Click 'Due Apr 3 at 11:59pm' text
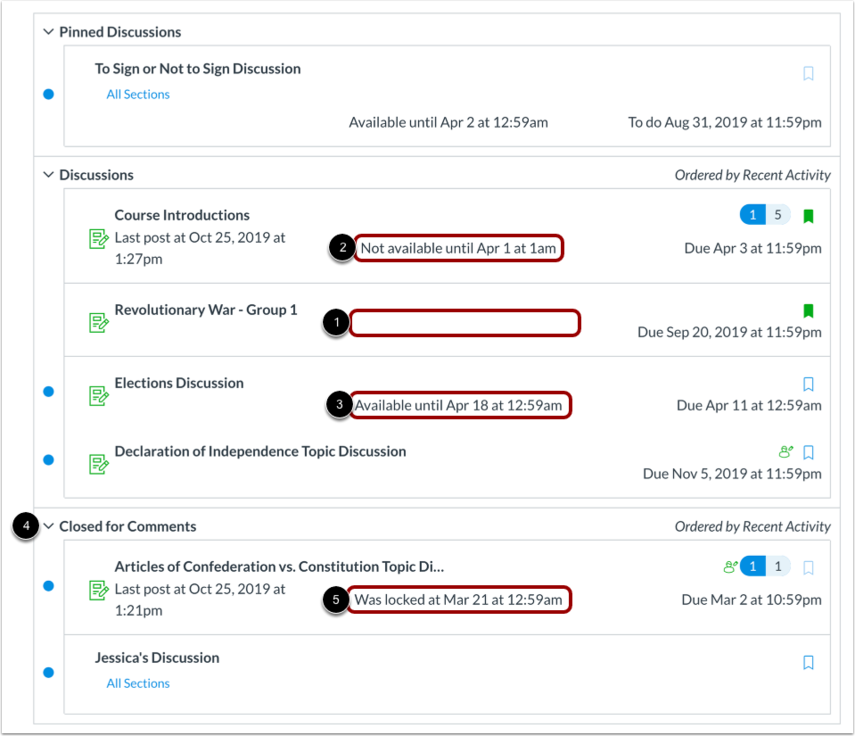 click(x=753, y=248)
